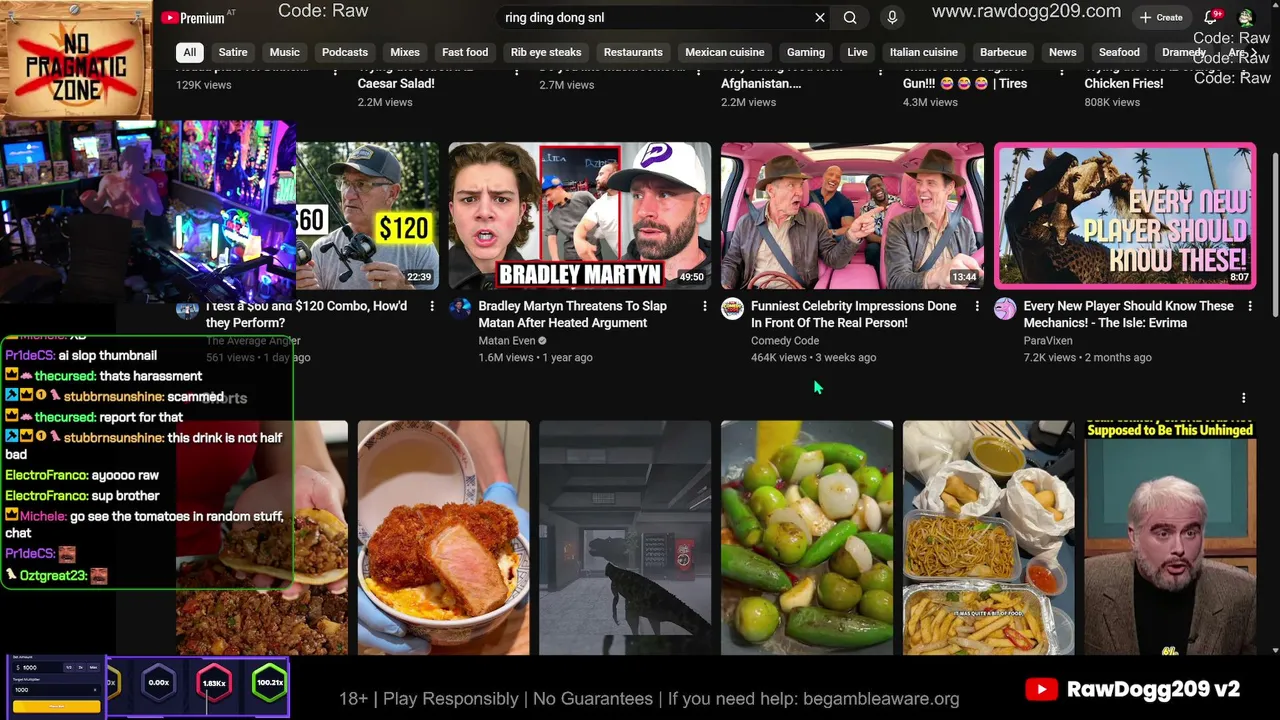
Task: Click the magnifier search button
Action: pos(850,17)
